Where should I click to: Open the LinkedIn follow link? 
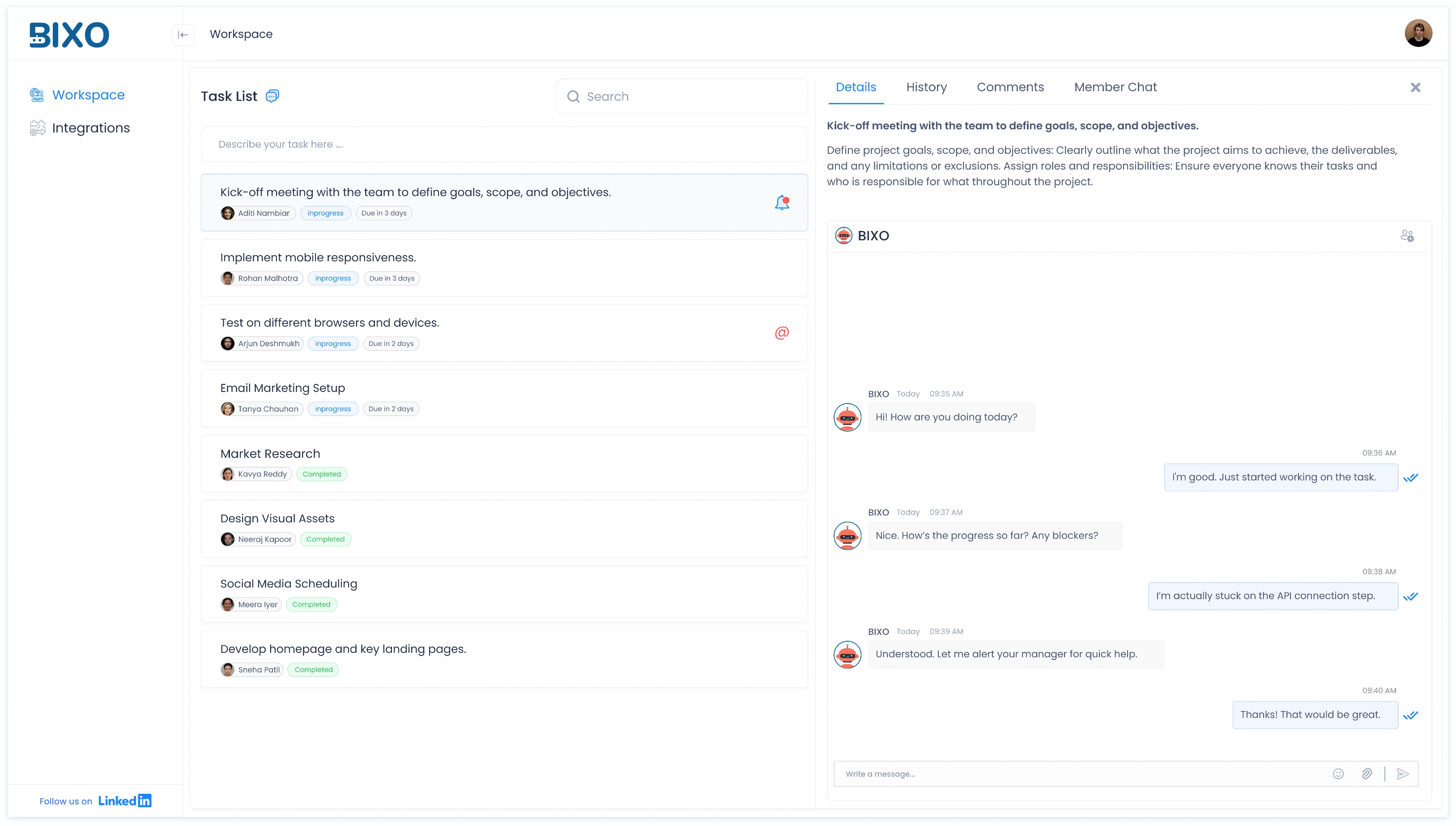124,800
